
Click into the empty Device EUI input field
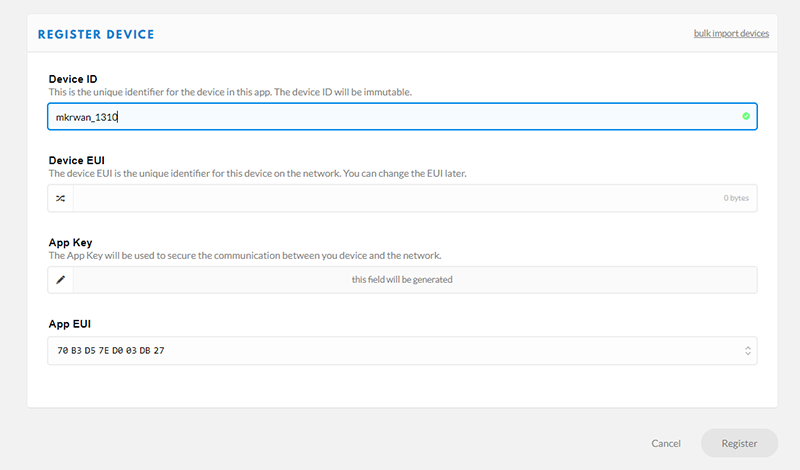pos(390,198)
